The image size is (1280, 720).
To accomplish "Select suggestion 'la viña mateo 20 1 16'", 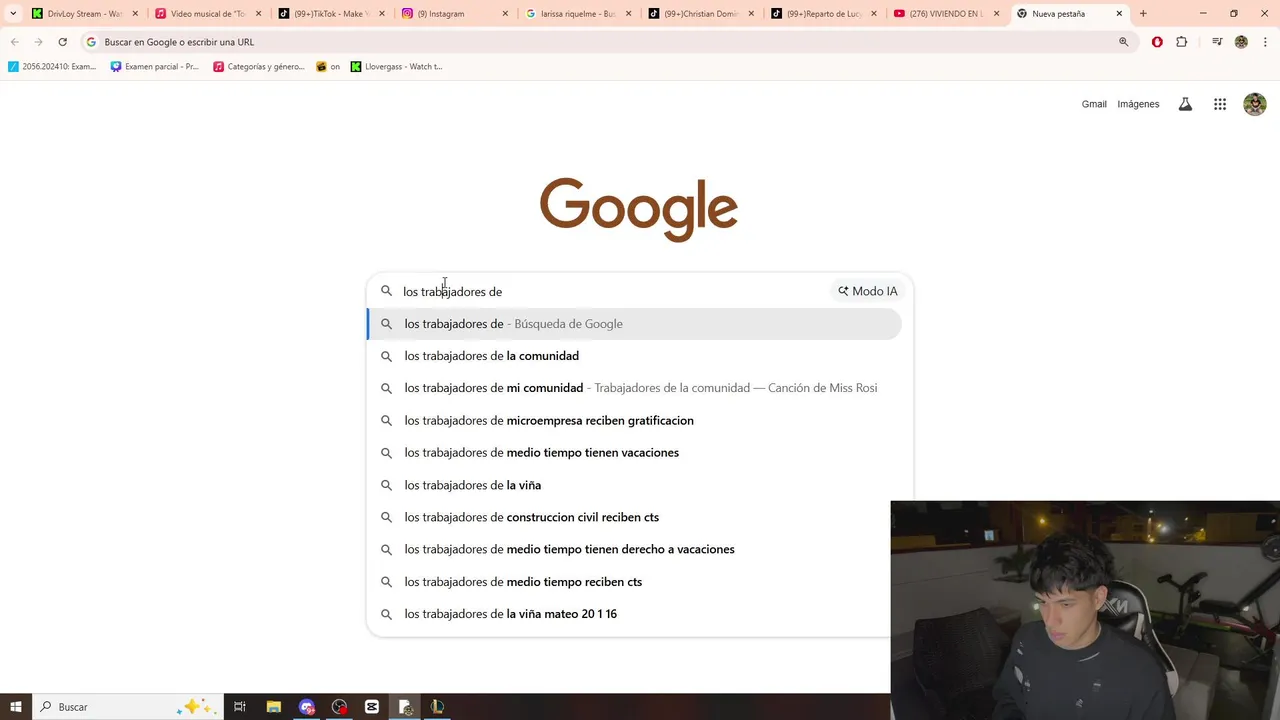I will (628, 614).
